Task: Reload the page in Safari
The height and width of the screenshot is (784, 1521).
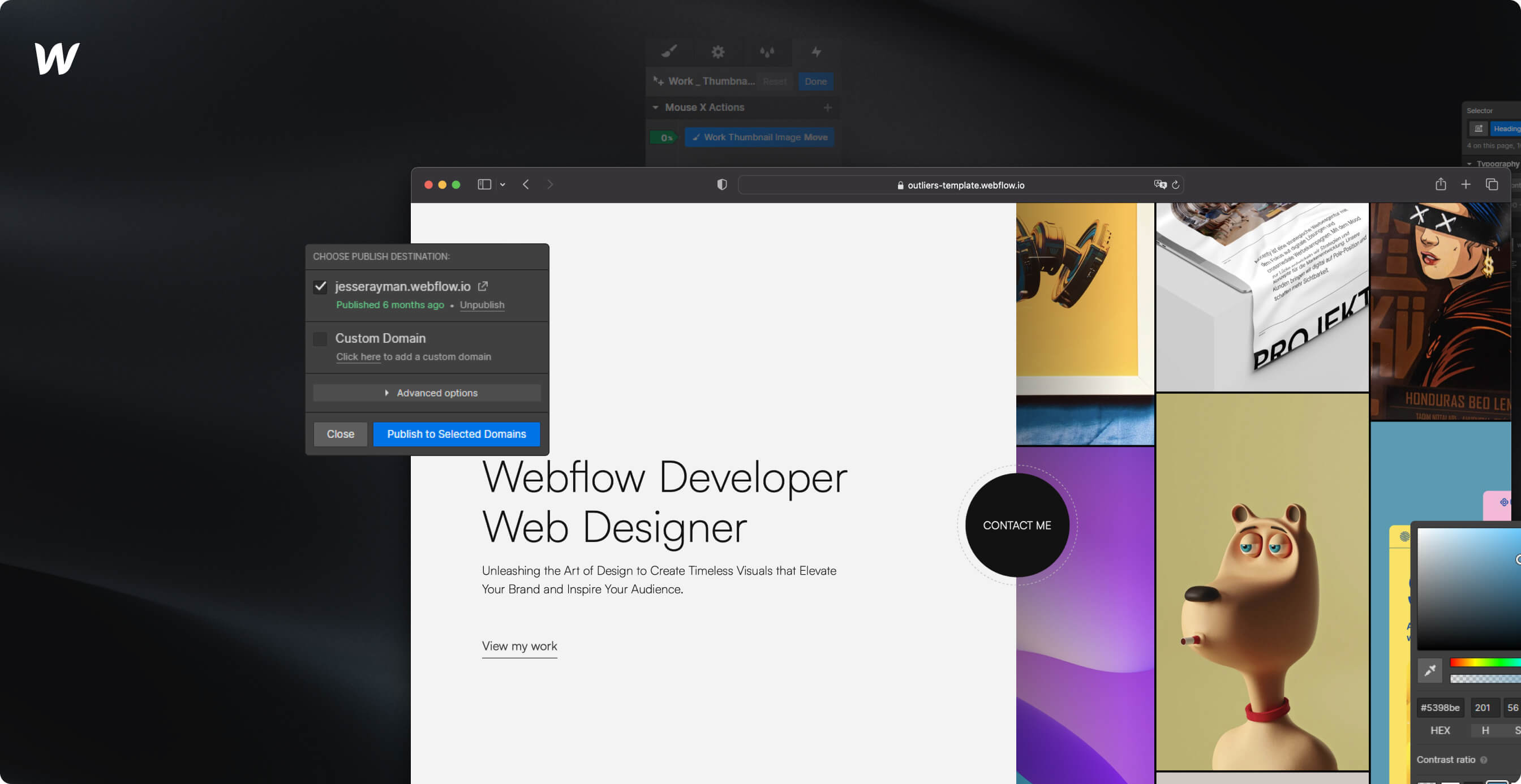Action: (x=1176, y=185)
